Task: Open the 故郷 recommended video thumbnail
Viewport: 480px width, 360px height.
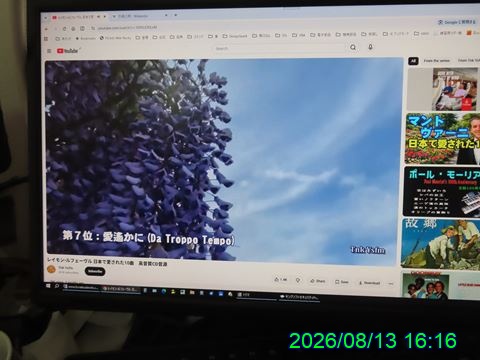Action: [x=441, y=243]
